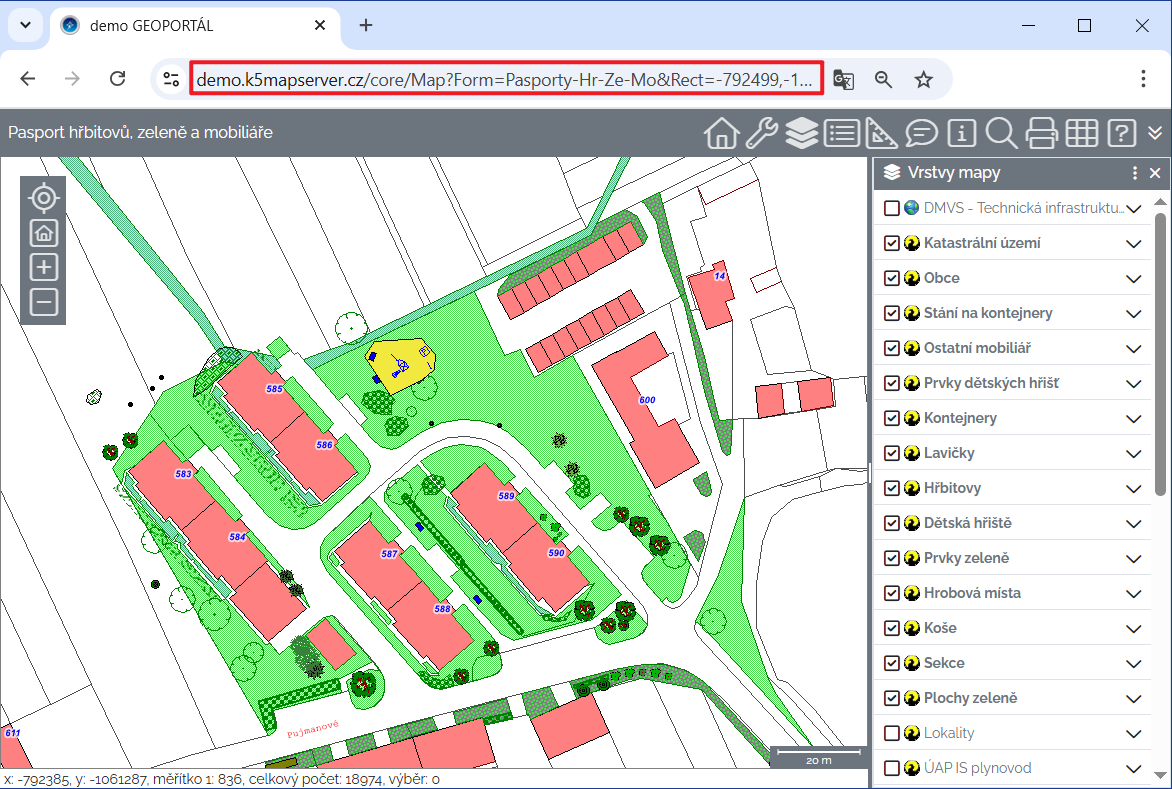The height and width of the screenshot is (789, 1172).
Task: Select the measuring triangle ruler tool
Action: click(x=882, y=132)
